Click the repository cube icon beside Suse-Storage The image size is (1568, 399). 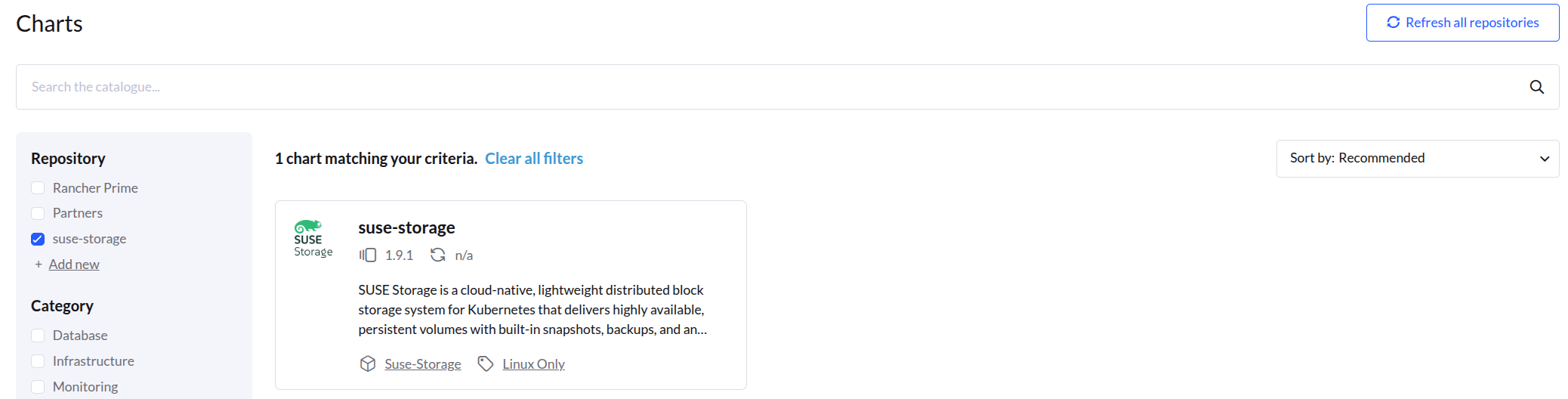368,364
